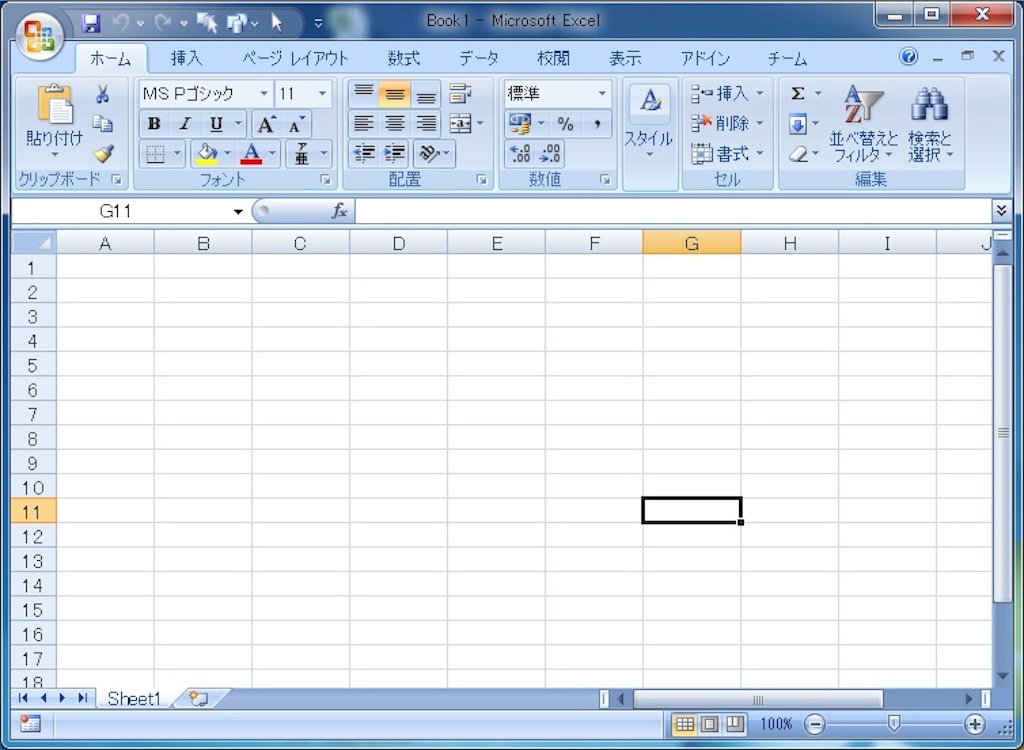Copy selection with the copy icon
Viewport: 1024px width, 750px height.
[x=103, y=123]
